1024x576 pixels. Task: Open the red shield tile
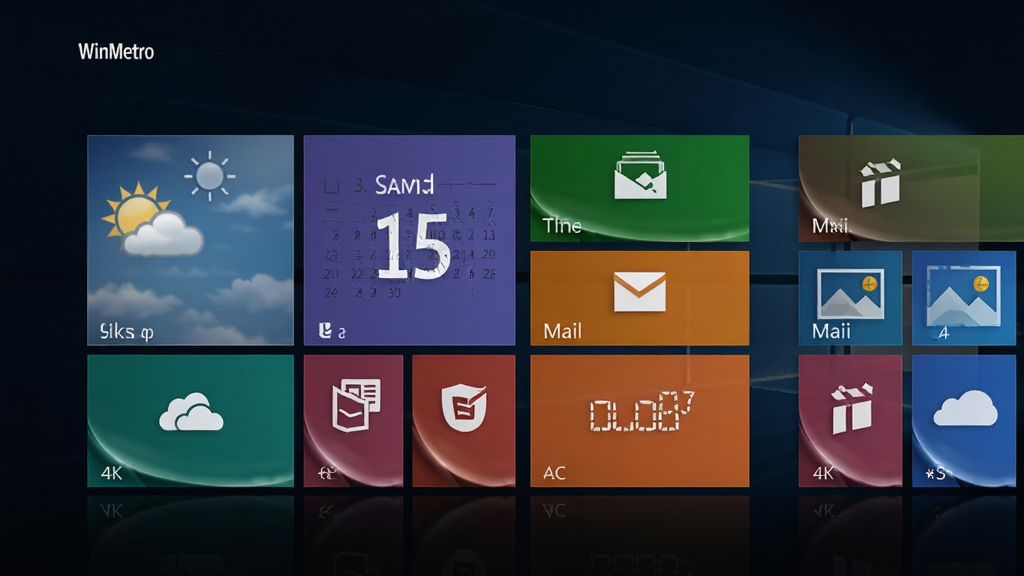pos(464,421)
